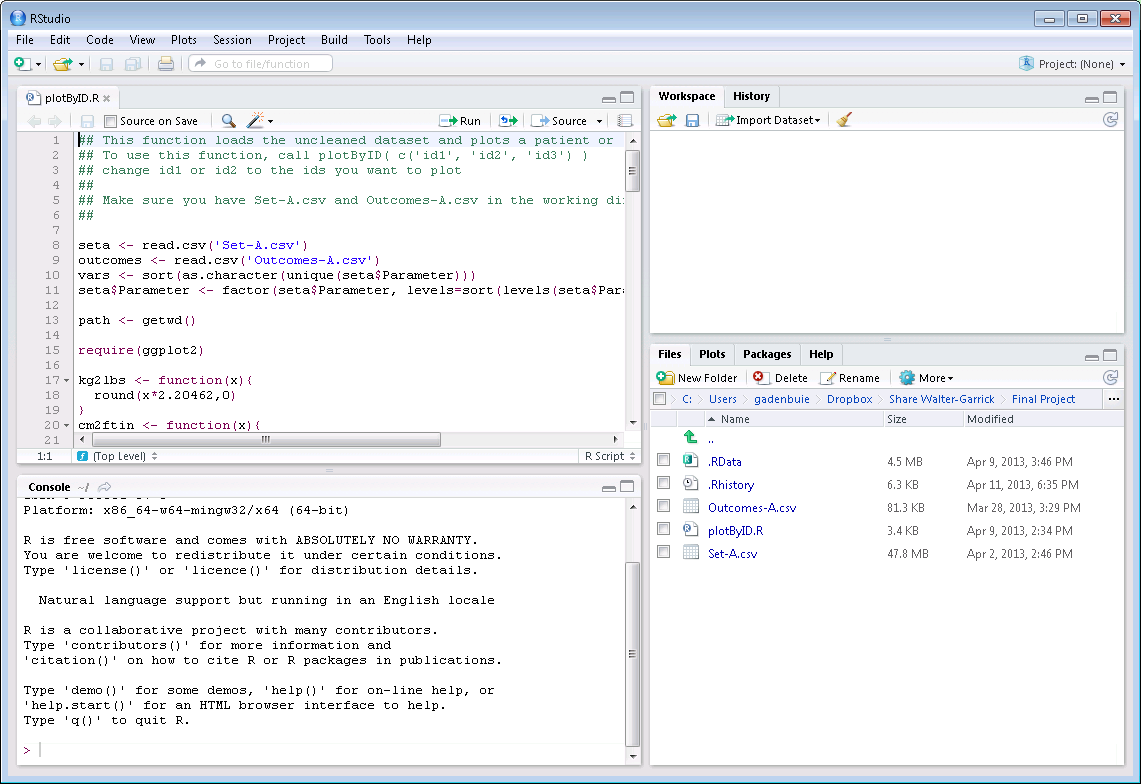The height and width of the screenshot is (784, 1141).
Task: Maximize the Workspace pane
Action: click(x=1110, y=98)
